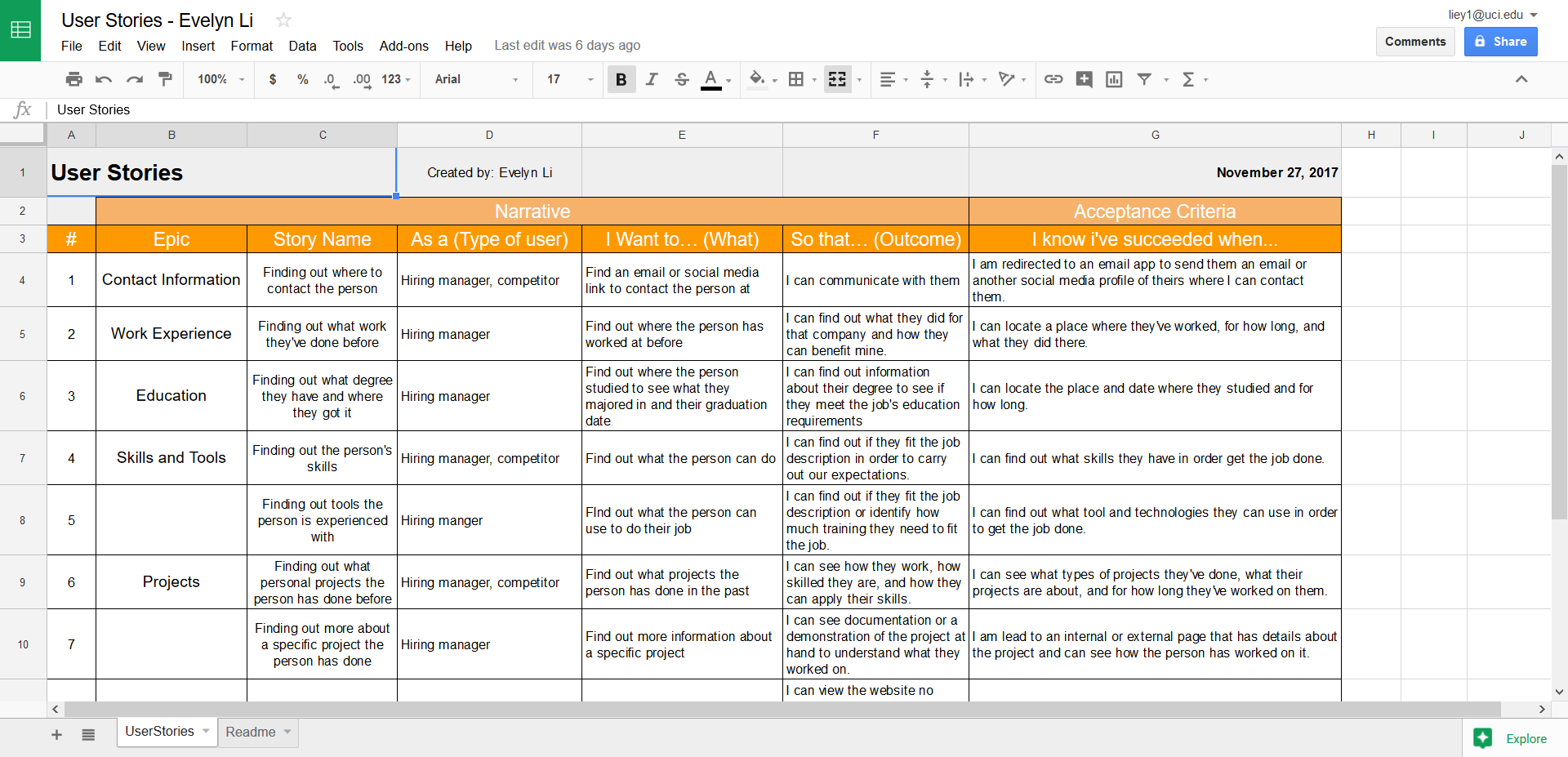This screenshot has height=757, width=1568.
Task: Open the View menu
Action: click(x=151, y=46)
